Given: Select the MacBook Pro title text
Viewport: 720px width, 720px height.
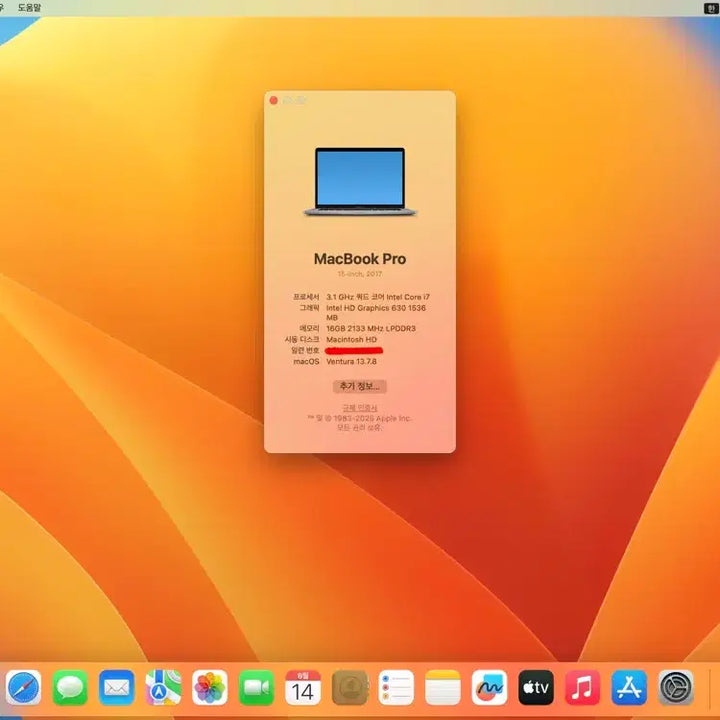Looking at the screenshot, I should [360, 259].
